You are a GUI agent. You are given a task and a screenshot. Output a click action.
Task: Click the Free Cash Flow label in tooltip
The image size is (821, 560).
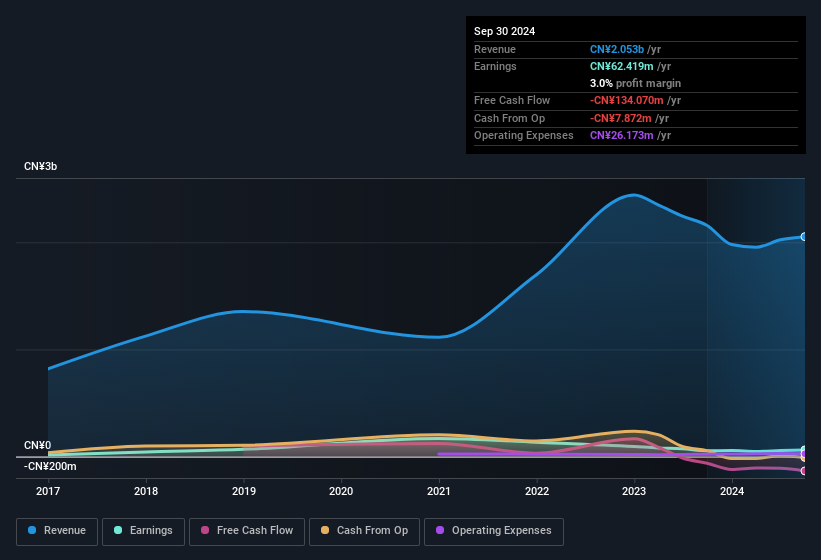pos(512,100)
